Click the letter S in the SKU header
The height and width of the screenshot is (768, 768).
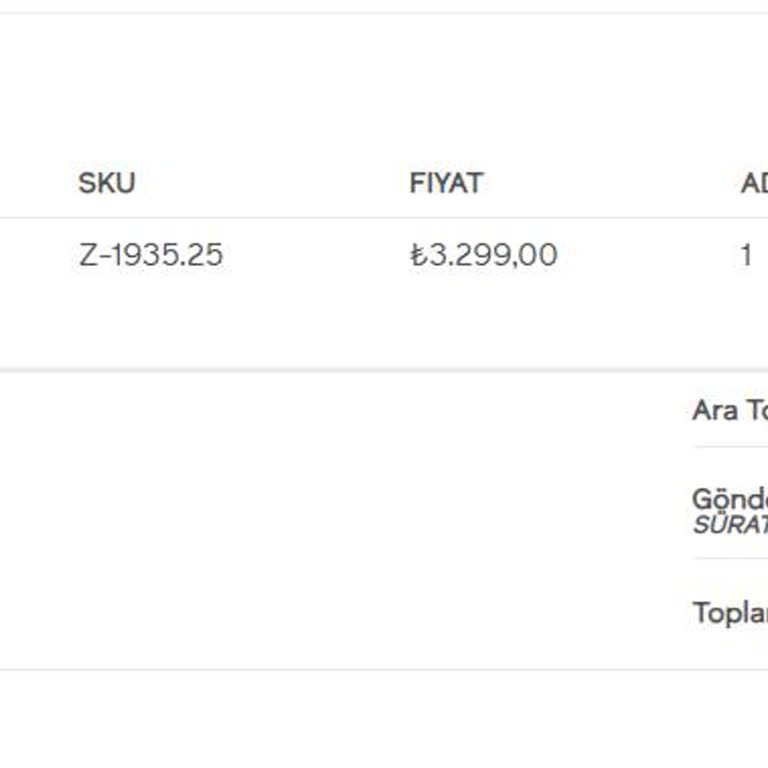click(87, 183)
